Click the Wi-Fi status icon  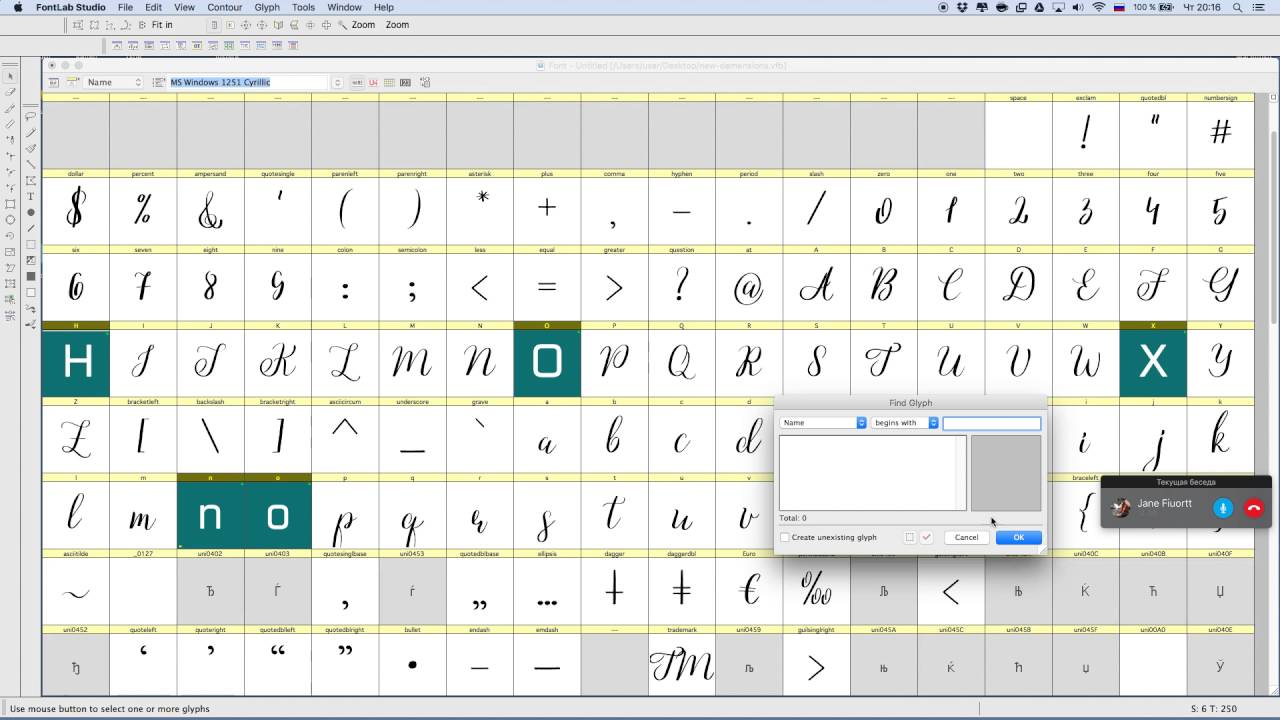click(1098, 7)
